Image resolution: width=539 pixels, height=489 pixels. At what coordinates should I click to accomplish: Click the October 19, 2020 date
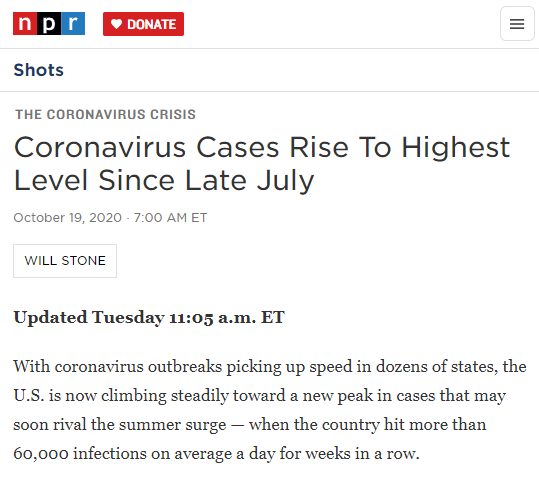68,218
